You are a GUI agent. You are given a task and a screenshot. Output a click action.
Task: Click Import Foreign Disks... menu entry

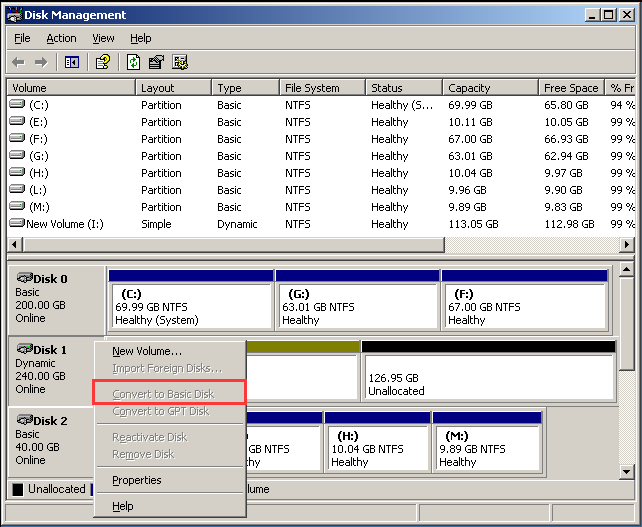pyautogui.click(x=170, y=369)
